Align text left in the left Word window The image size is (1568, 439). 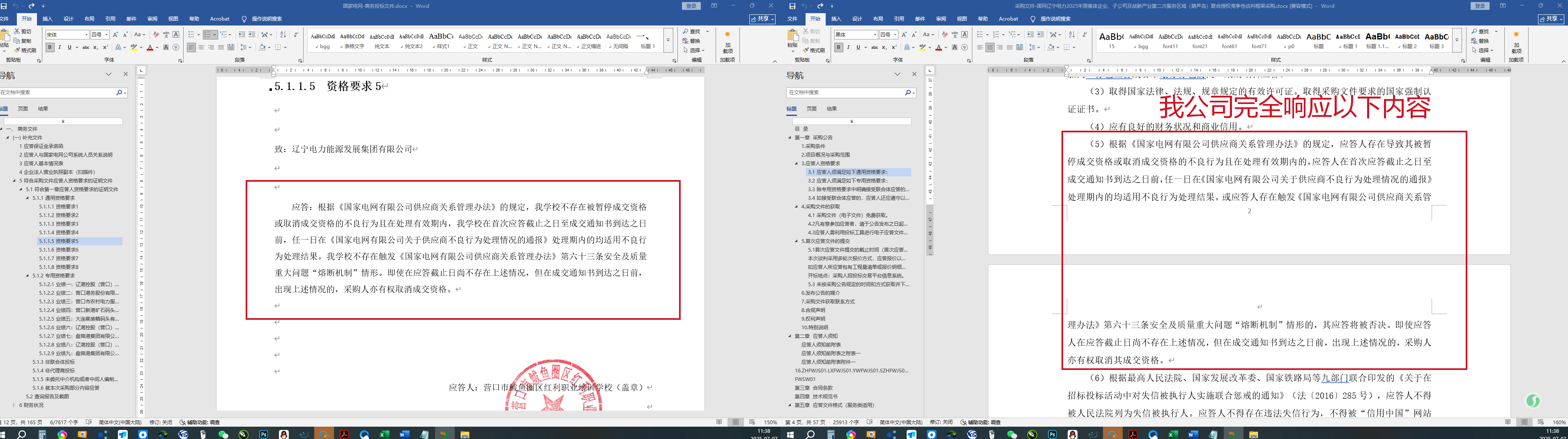tap(191, 48)
